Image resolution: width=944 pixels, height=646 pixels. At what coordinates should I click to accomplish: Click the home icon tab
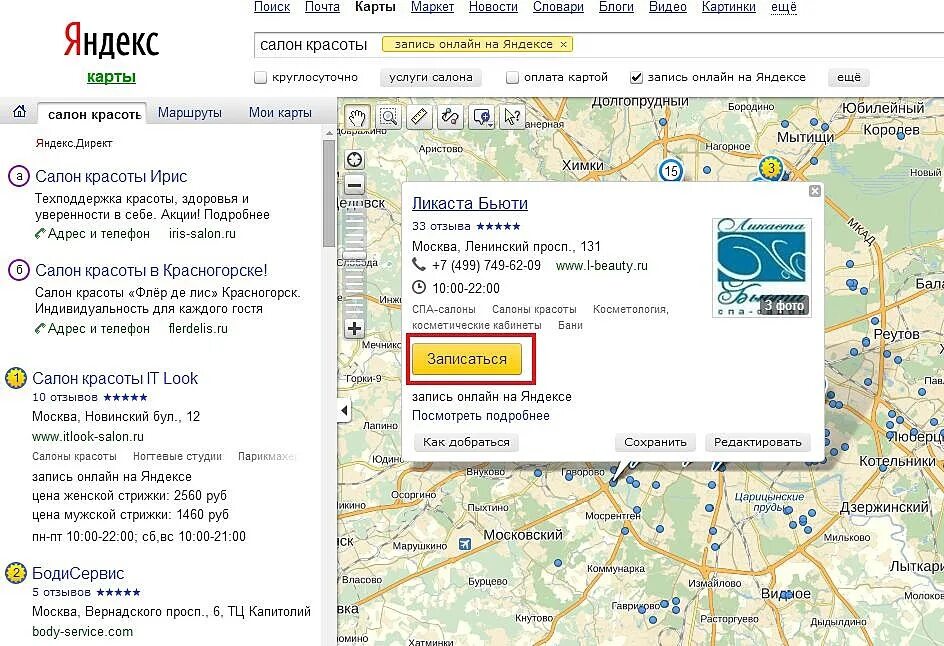[19, 112]
